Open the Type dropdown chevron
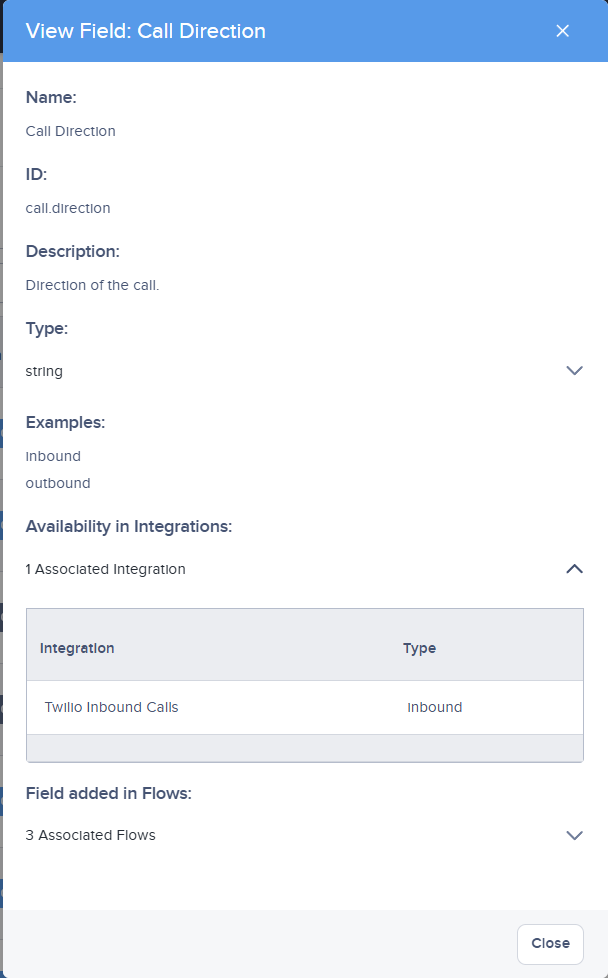Screen dimensions: 608x978 coord(574,370)
